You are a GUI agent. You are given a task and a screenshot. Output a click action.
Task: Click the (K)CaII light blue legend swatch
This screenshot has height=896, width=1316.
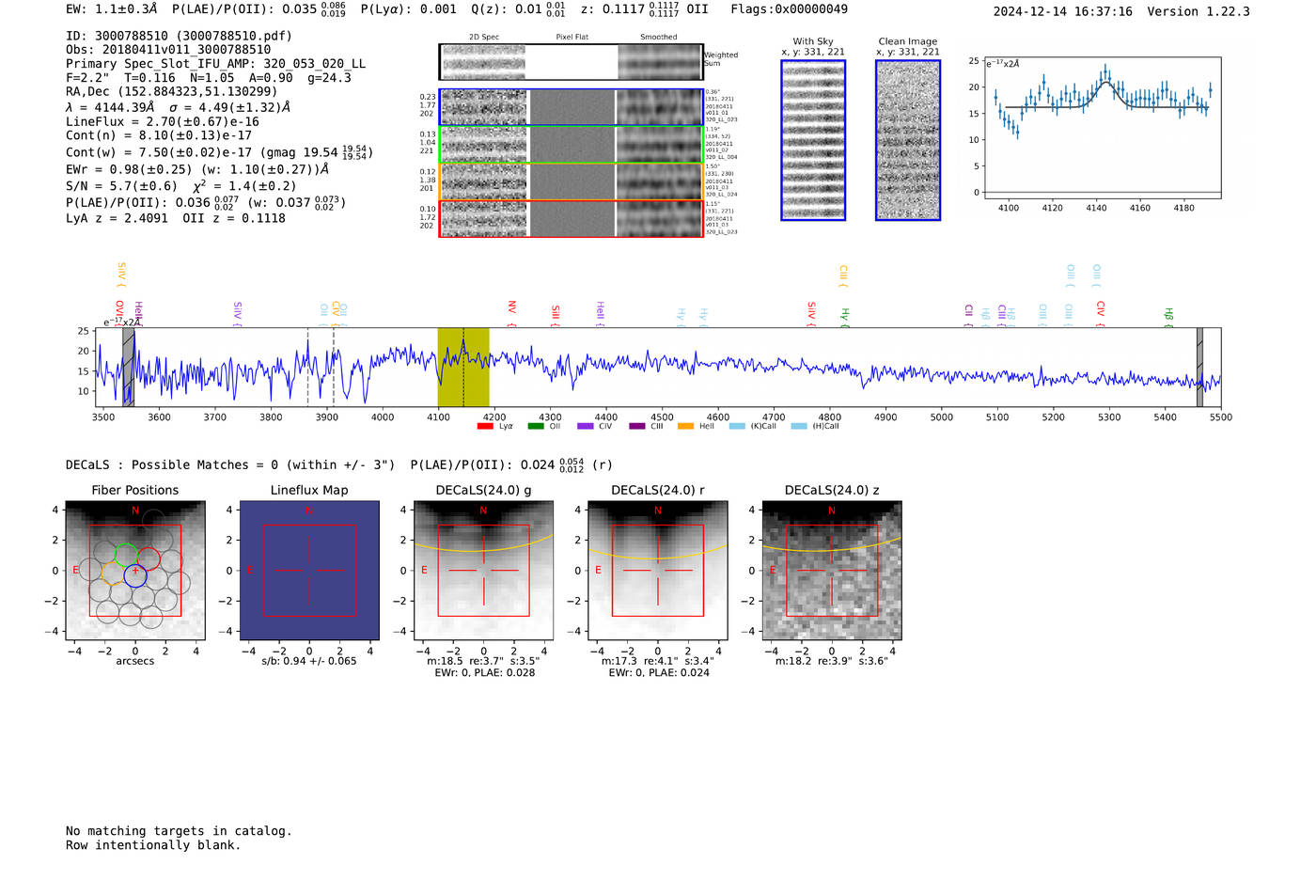[x=737, y=426]
